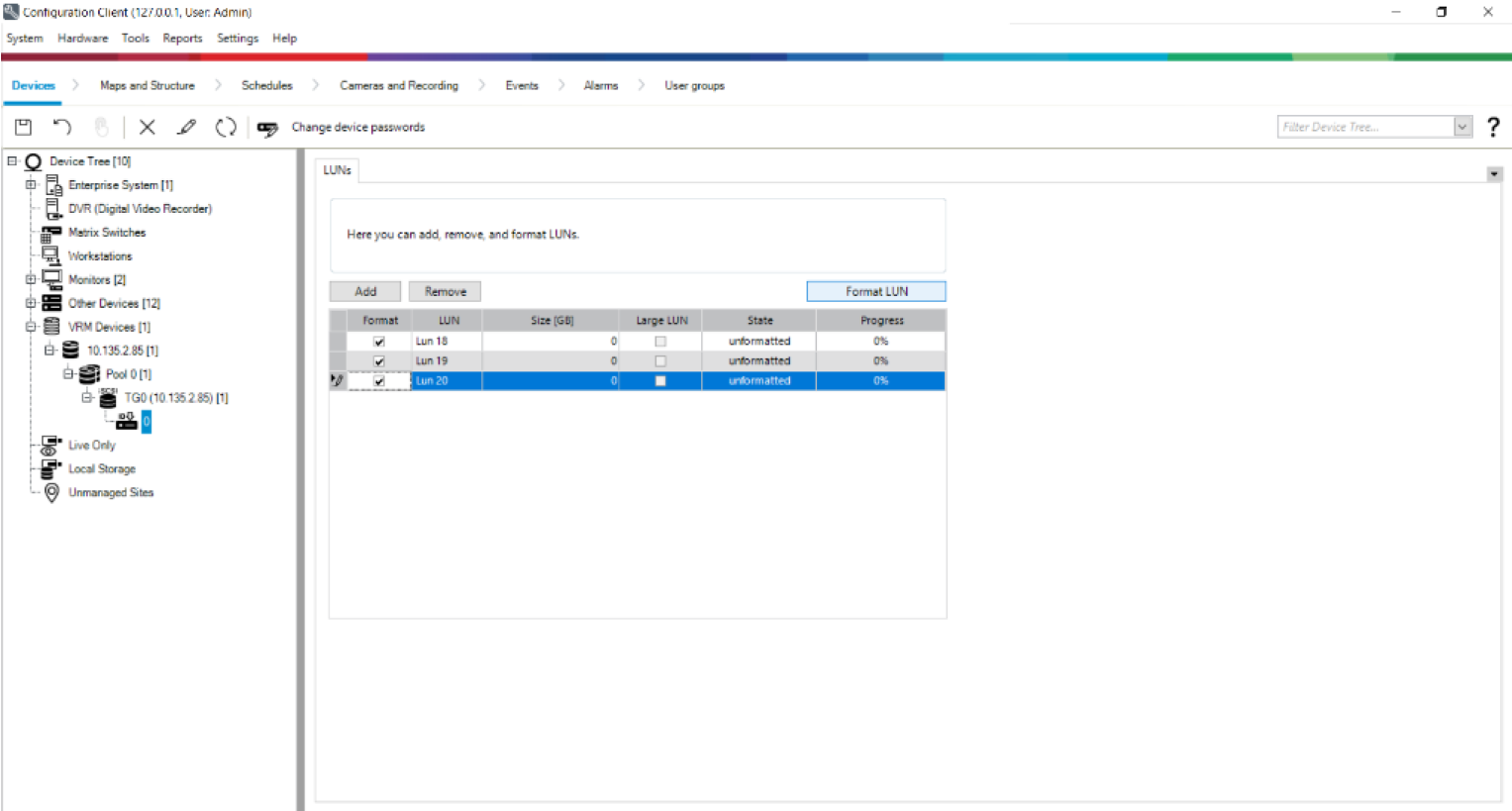Click the Add button

coord(365,291)
